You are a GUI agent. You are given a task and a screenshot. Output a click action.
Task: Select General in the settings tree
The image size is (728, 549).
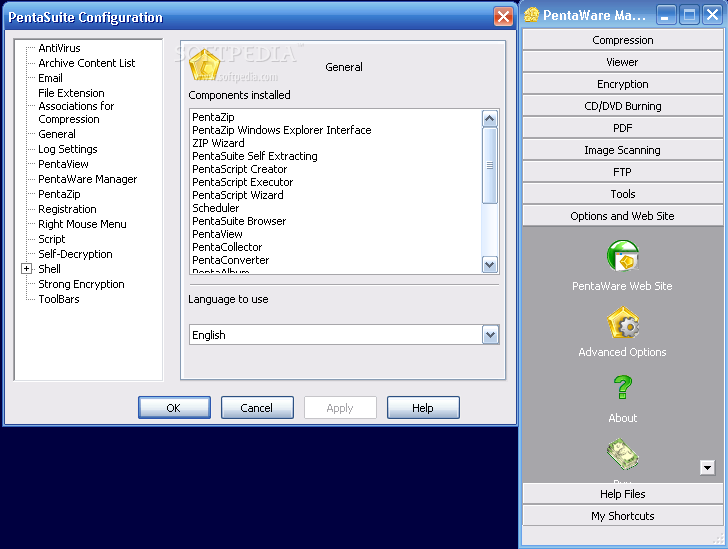[57, 134]
